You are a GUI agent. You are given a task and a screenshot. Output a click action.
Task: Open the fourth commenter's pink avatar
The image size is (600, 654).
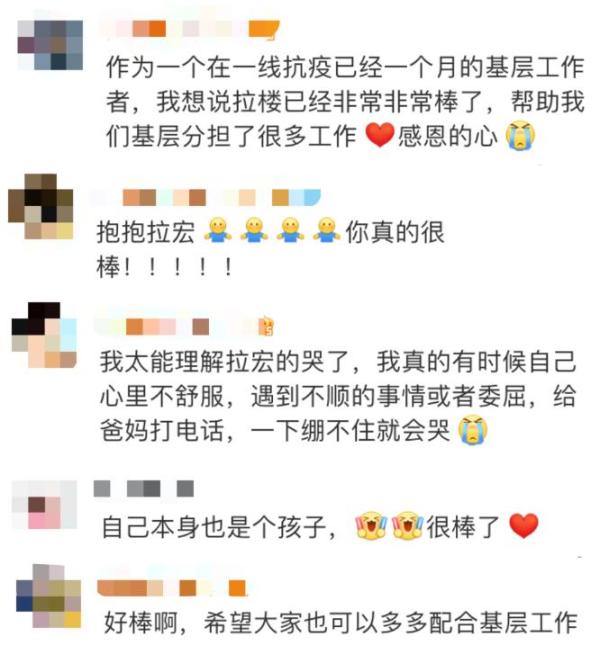pos(44,504)
